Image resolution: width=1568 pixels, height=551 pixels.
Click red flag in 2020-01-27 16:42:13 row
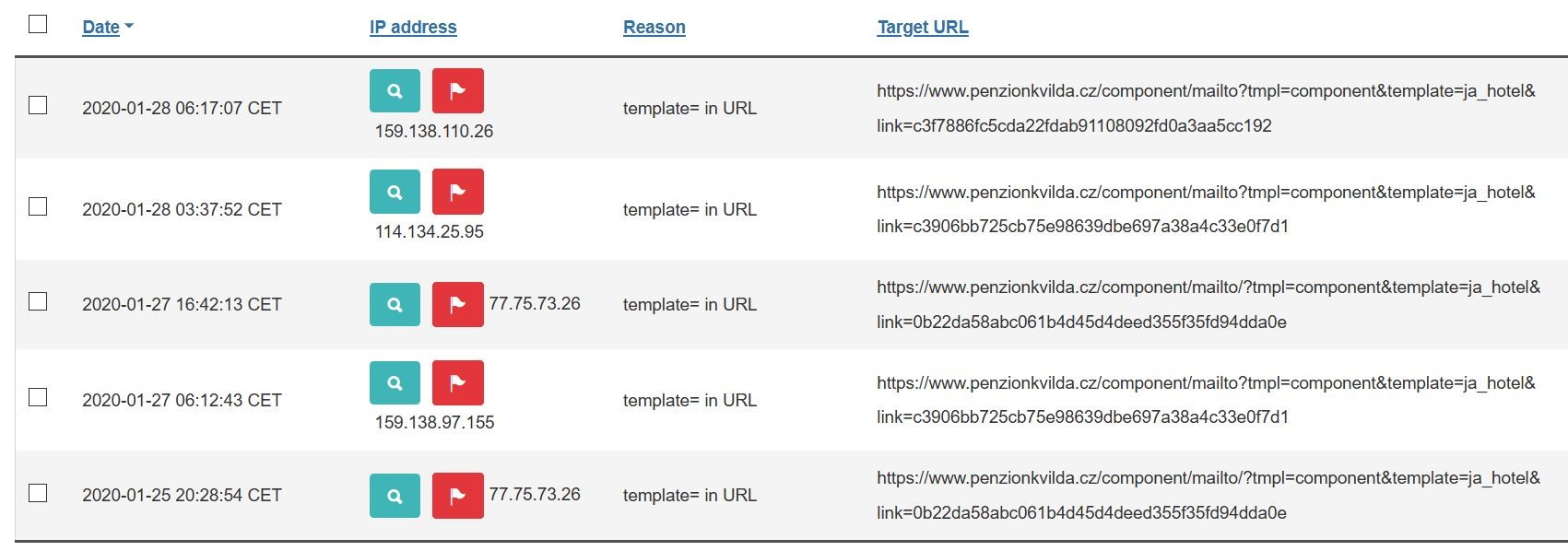click(x=457, y=304)
